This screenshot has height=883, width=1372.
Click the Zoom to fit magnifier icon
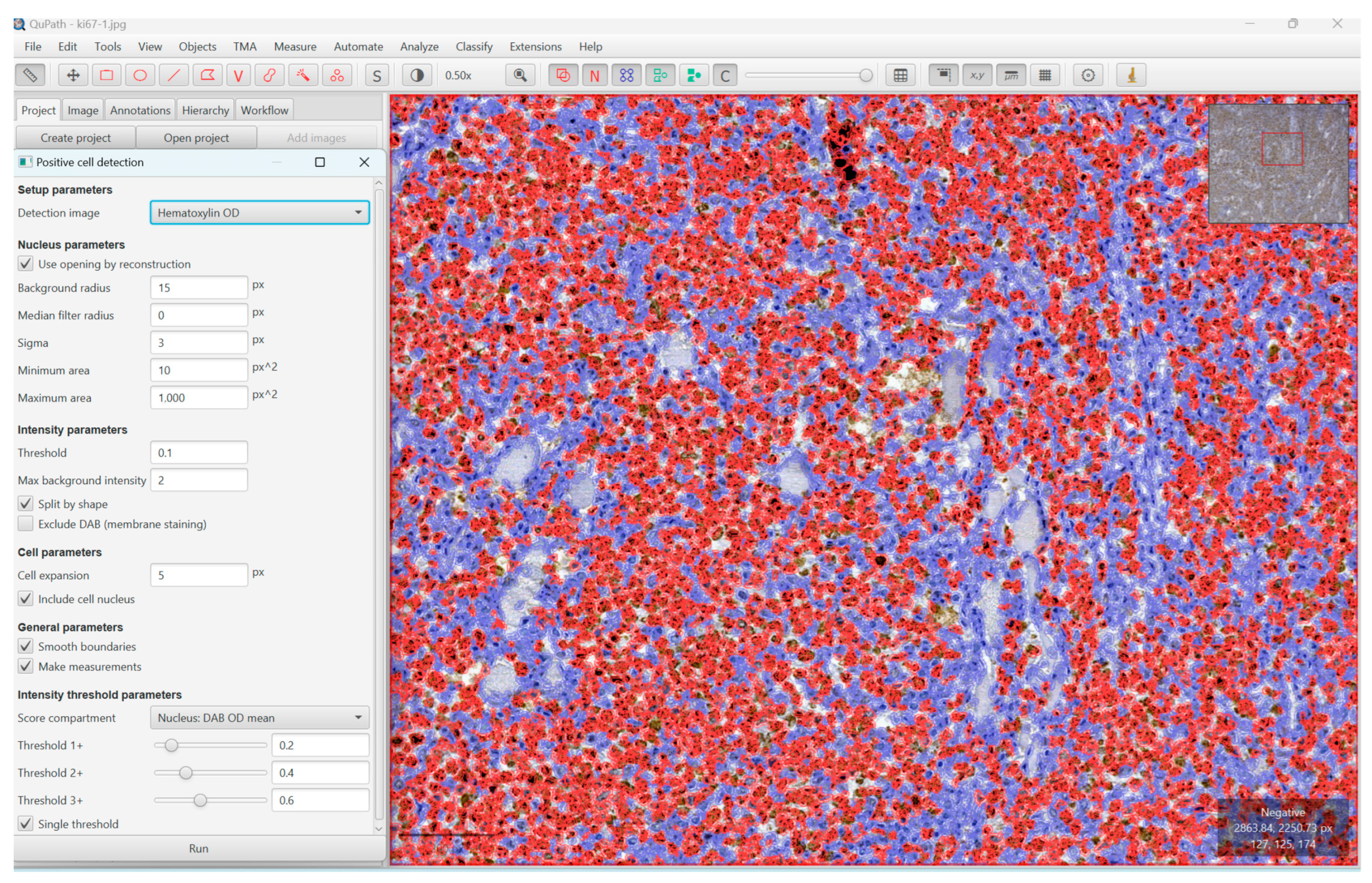coord(520,75)
